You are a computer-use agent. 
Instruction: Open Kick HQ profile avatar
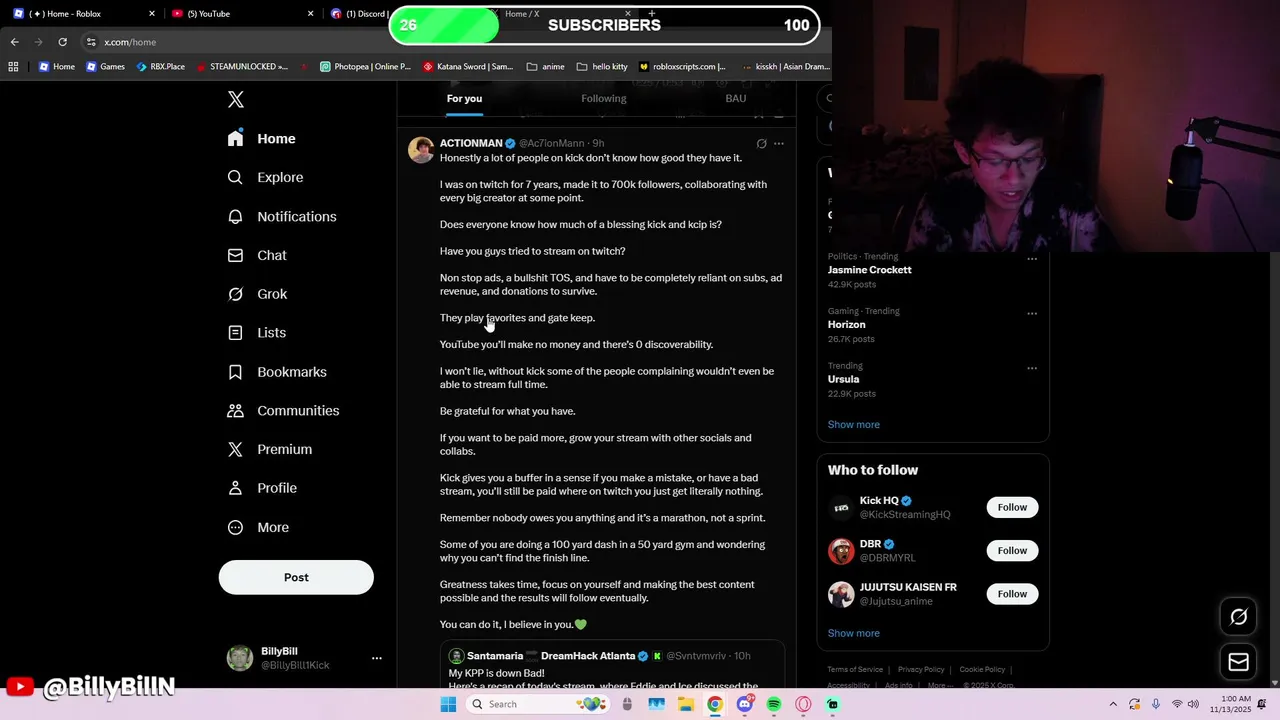841,508
